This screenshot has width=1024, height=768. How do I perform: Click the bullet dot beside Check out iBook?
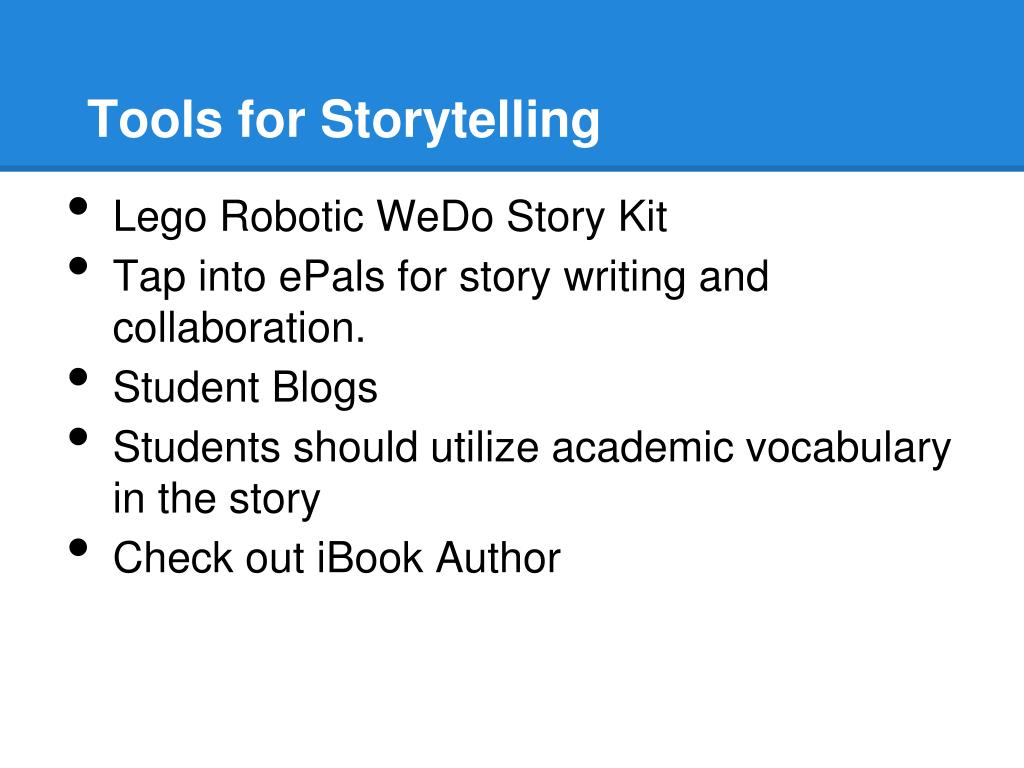click(x=78, y=547)
